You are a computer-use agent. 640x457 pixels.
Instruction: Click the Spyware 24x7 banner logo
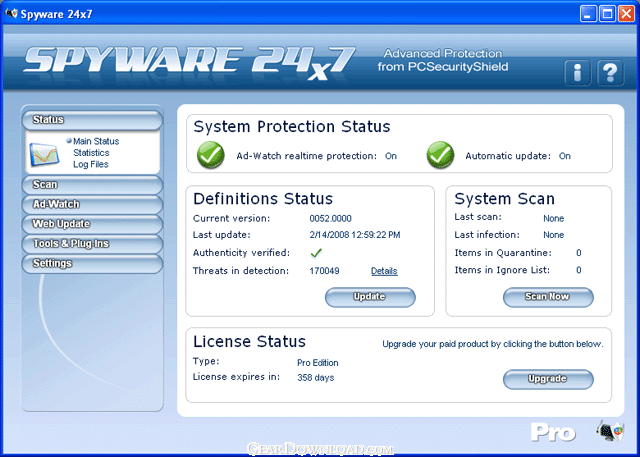pyautogui.click(x=189, y=63)
